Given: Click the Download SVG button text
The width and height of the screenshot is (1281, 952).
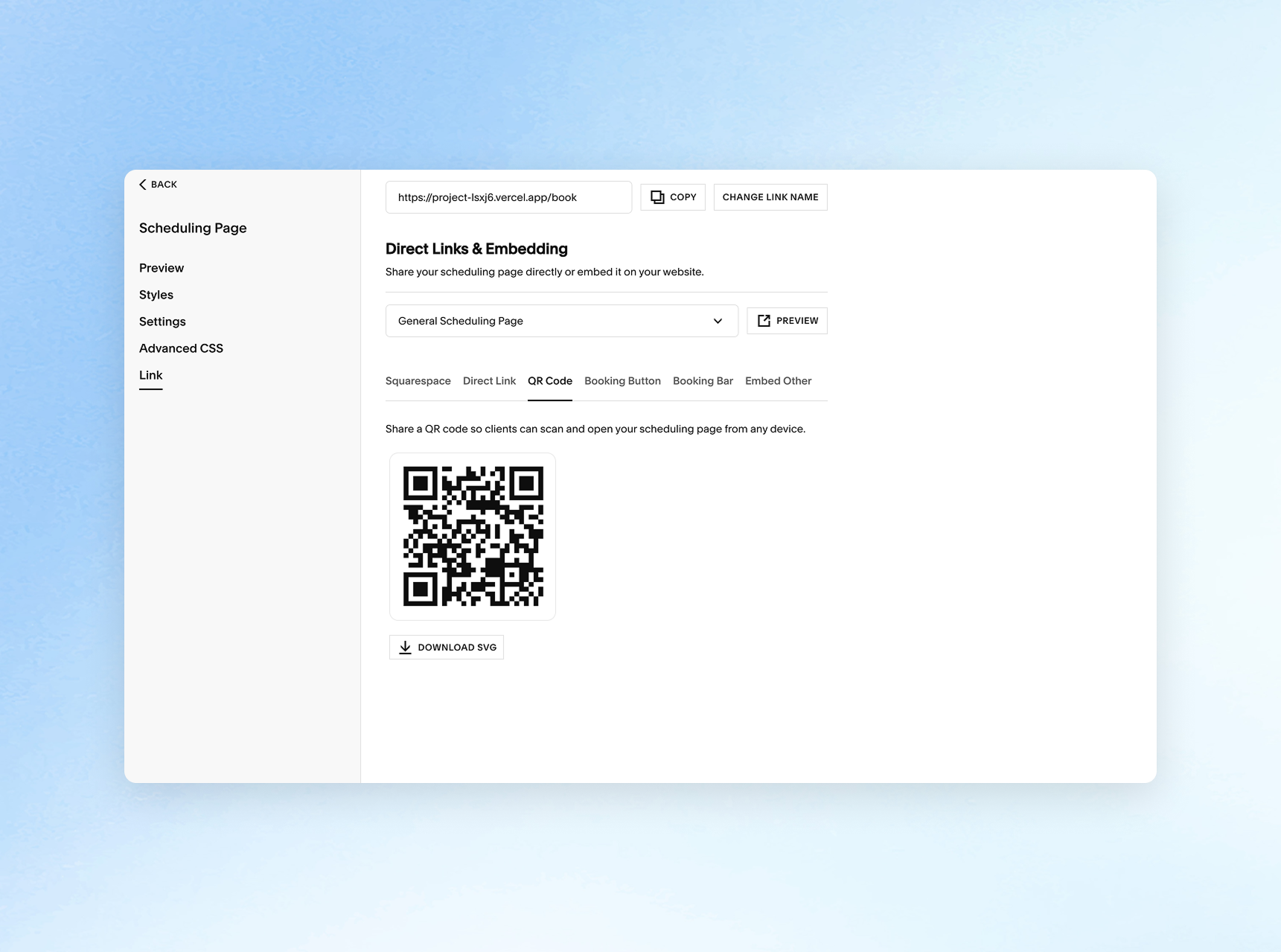Looking at the screenshot, I should tap(457, 648).
